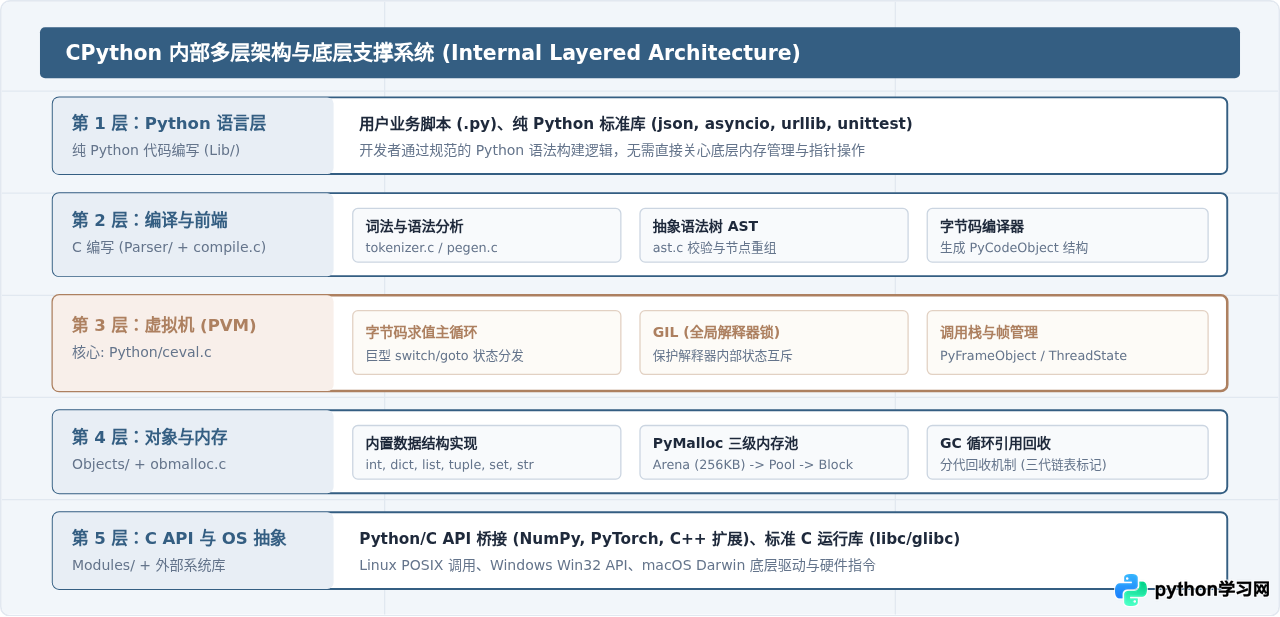Select the heading '第 1 层：Python 语言层'
The height and width of the screenshot is (617, 1280).
pos(169,124)
